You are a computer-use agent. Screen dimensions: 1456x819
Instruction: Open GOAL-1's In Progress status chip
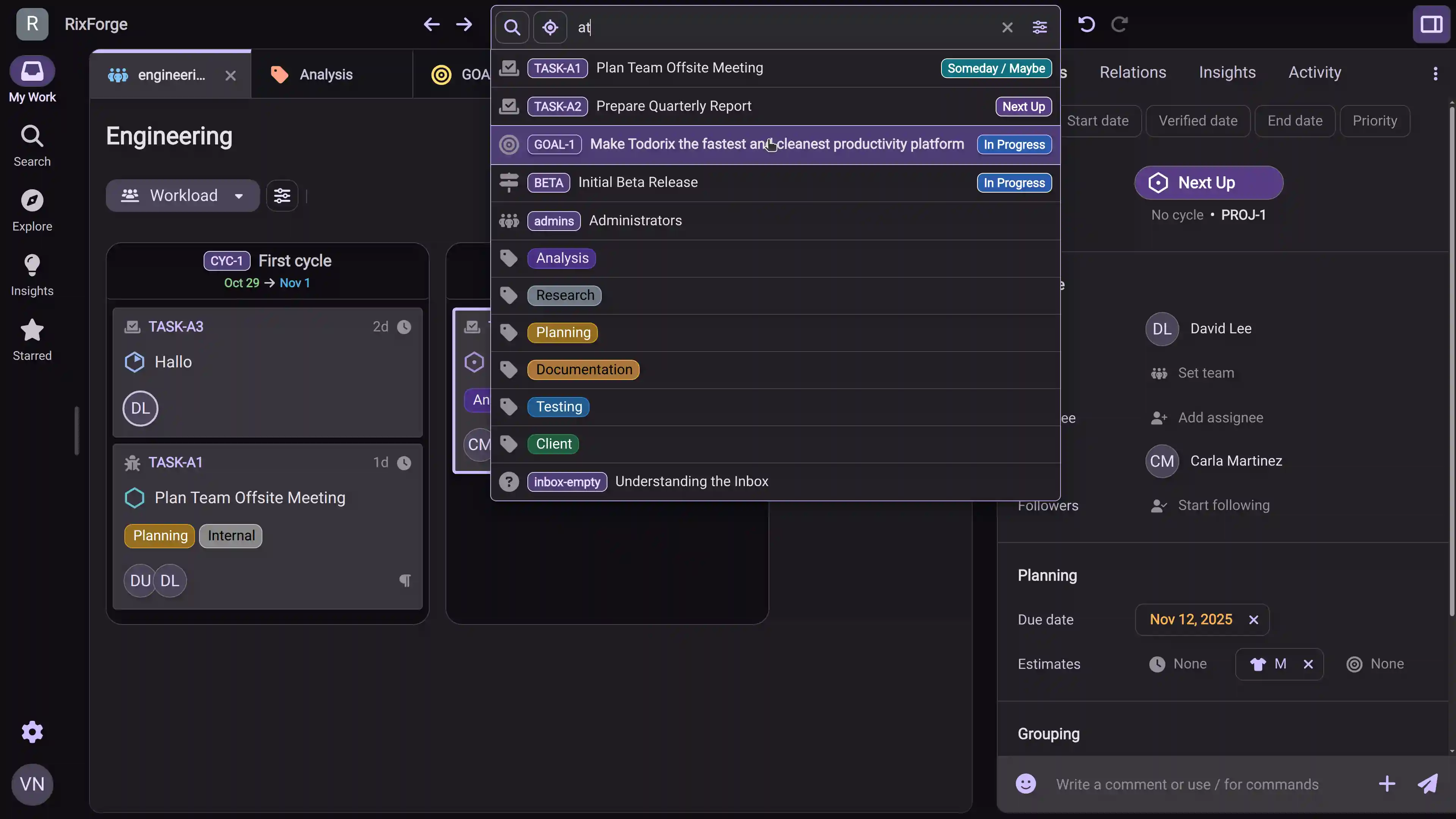point(1014,144)
